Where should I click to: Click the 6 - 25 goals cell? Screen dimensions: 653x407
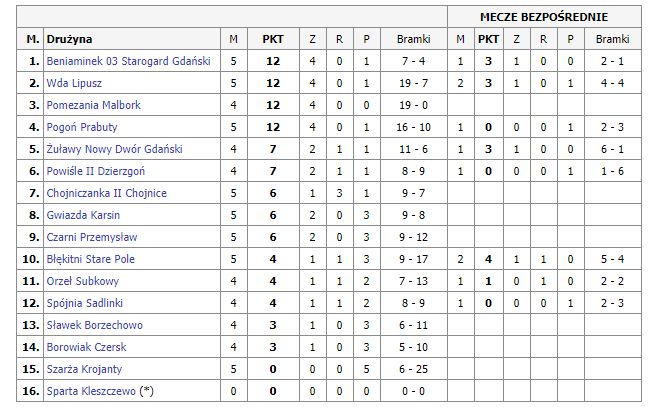[413, 369]
